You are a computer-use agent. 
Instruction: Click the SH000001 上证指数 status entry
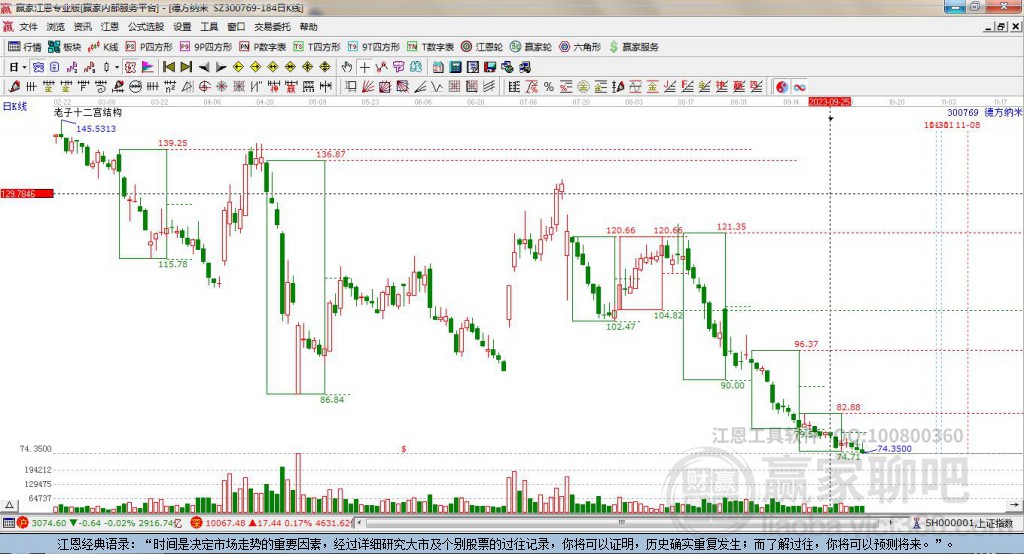click(x=968, y=523)
